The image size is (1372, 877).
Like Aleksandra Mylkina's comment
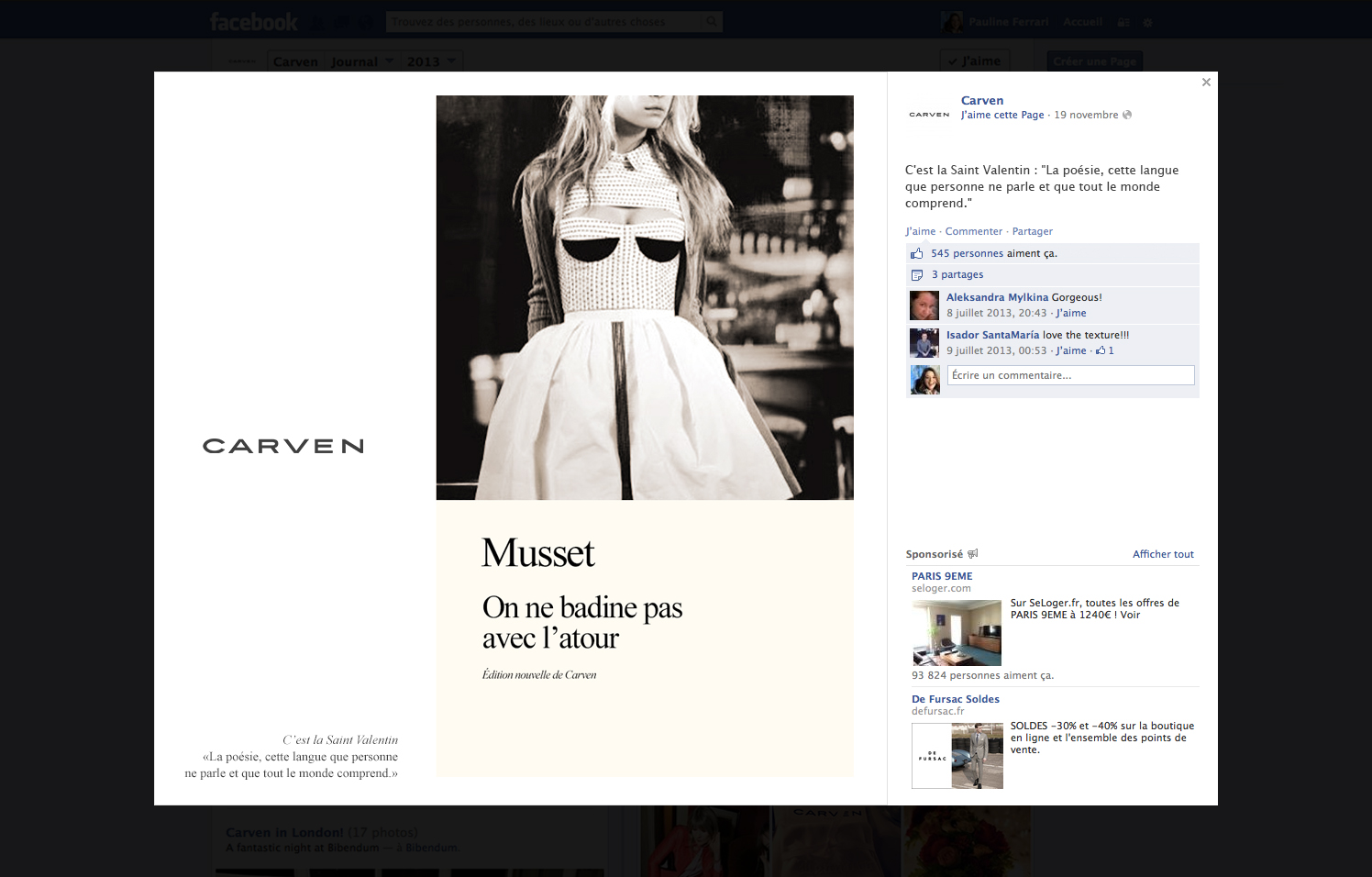click(1070, 313)
